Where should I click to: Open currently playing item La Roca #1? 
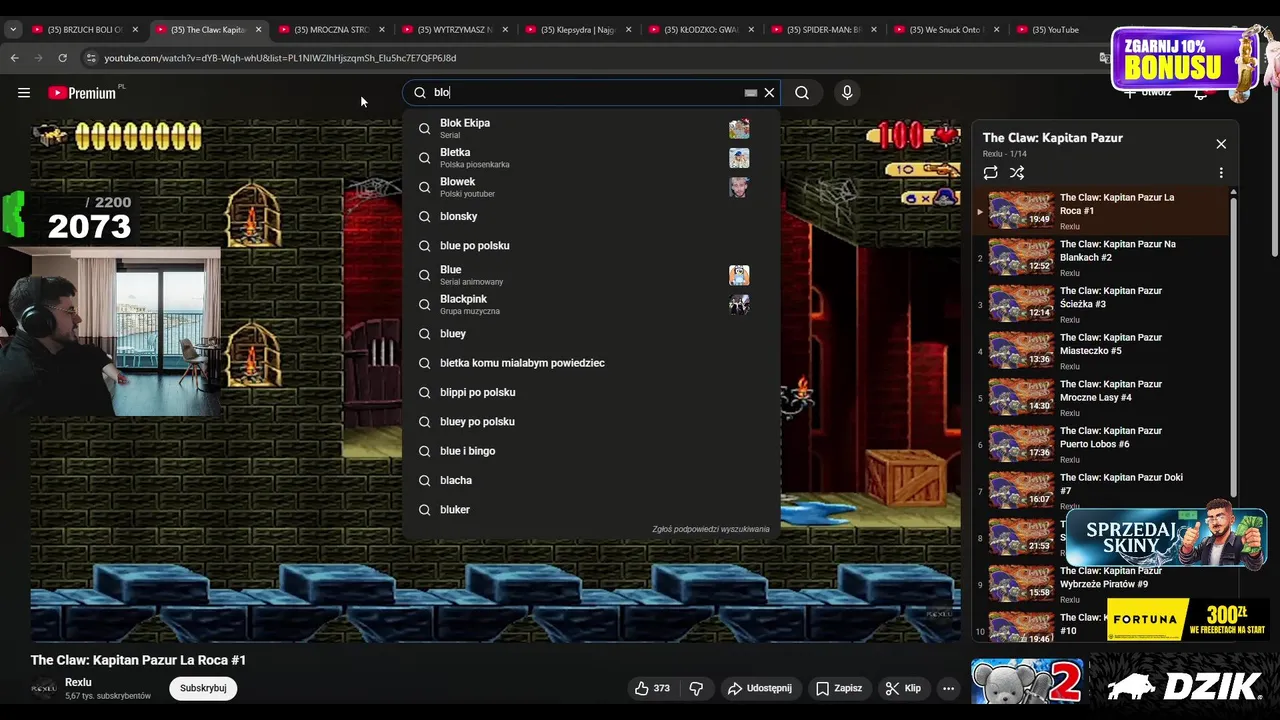(x=1099, y=211)
